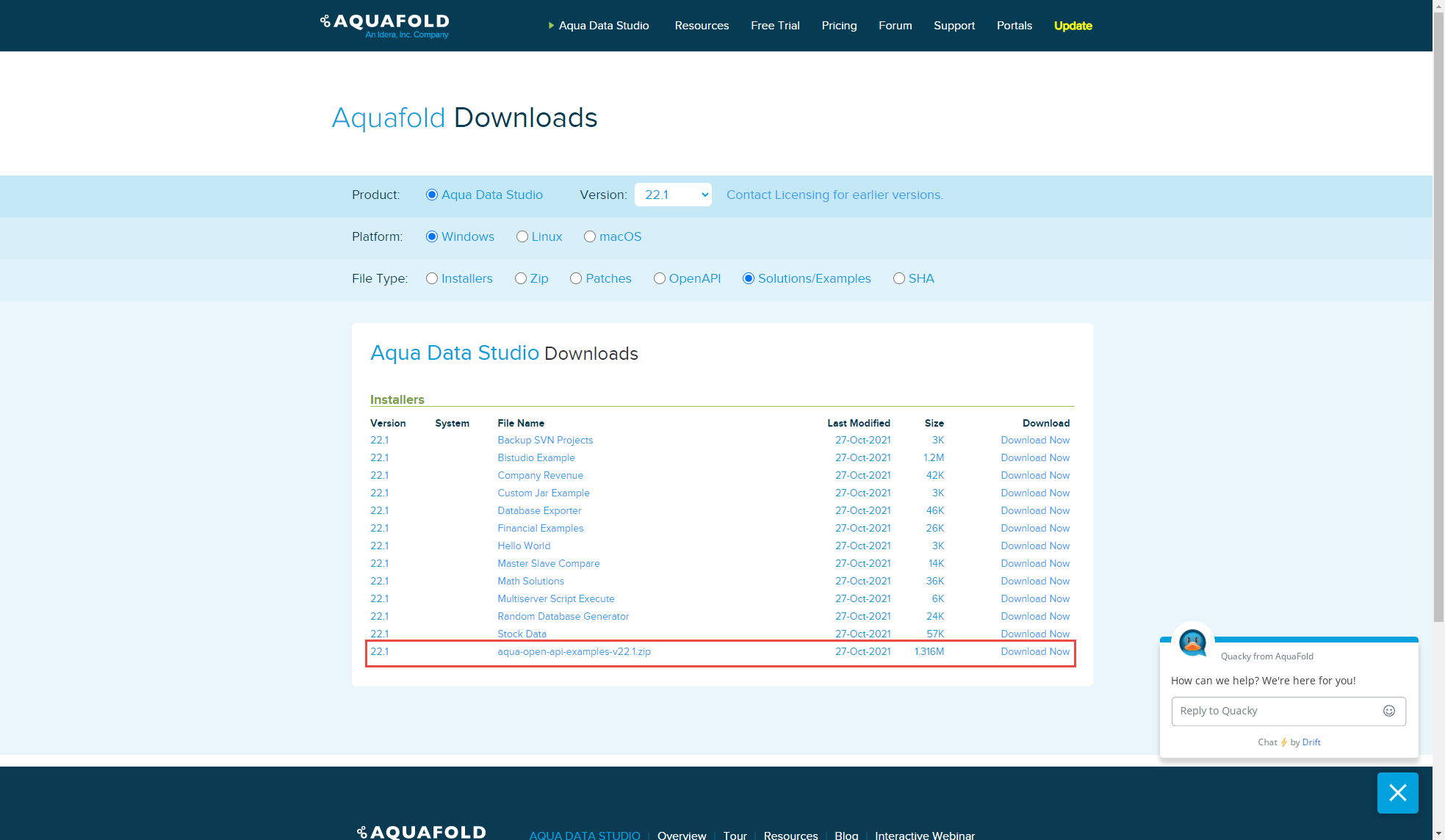
Task: Open the Hello World example link
Action: click(524, 546)
